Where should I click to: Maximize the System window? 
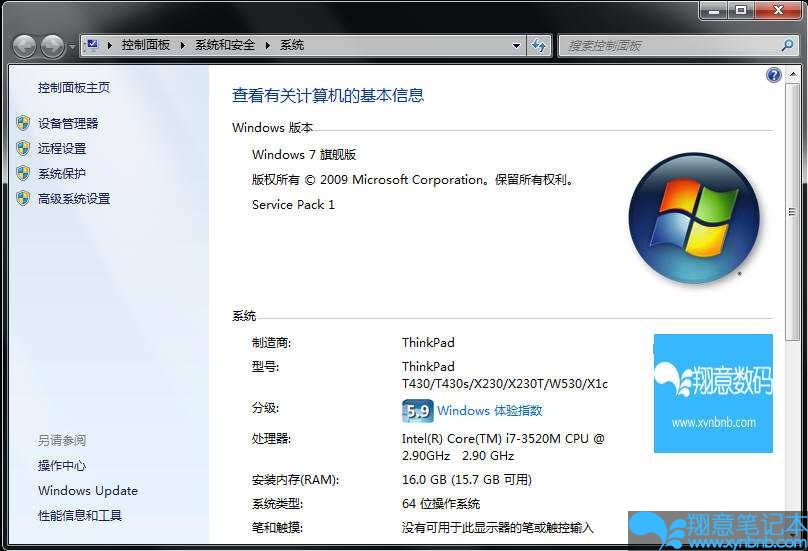tap(741, 10)
